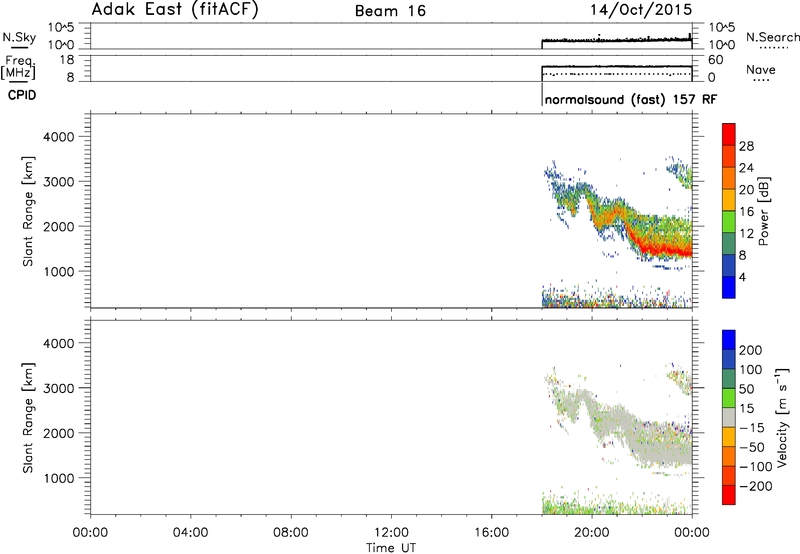
Task: Click the power color bar red segment
Action: click(x=729, y=135)
